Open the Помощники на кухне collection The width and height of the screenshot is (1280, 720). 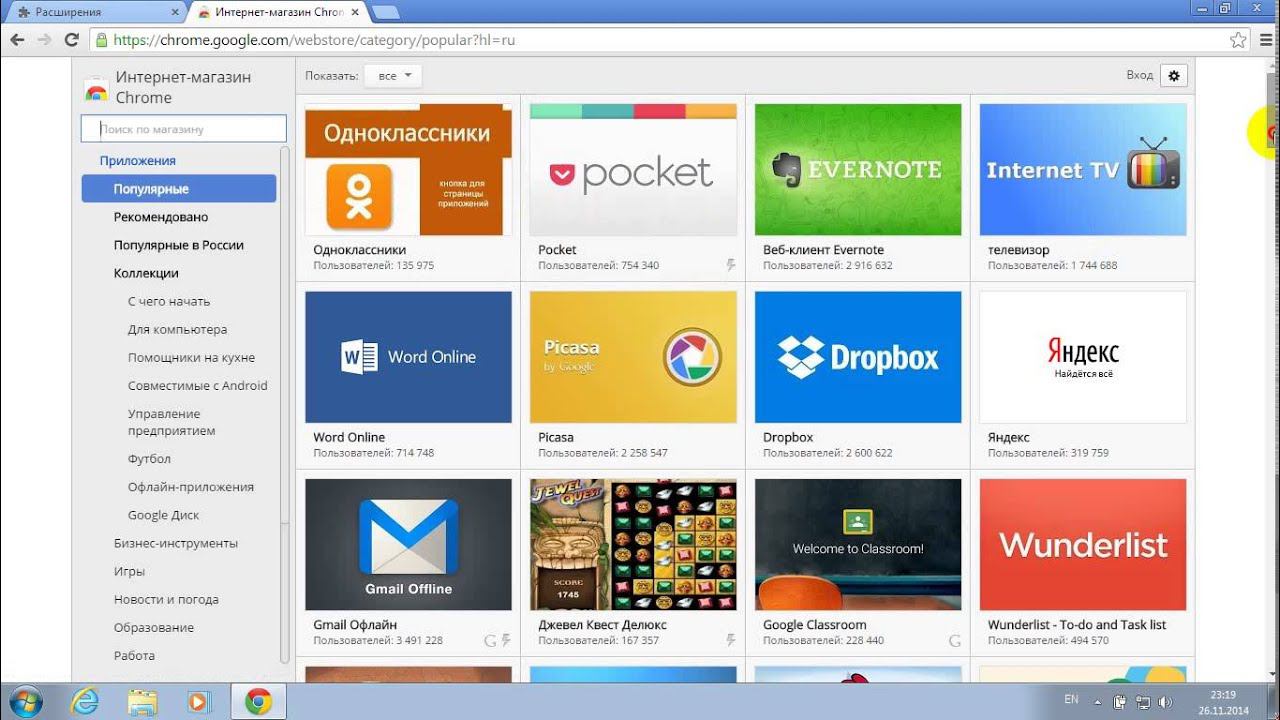click(x=191, y=357)
